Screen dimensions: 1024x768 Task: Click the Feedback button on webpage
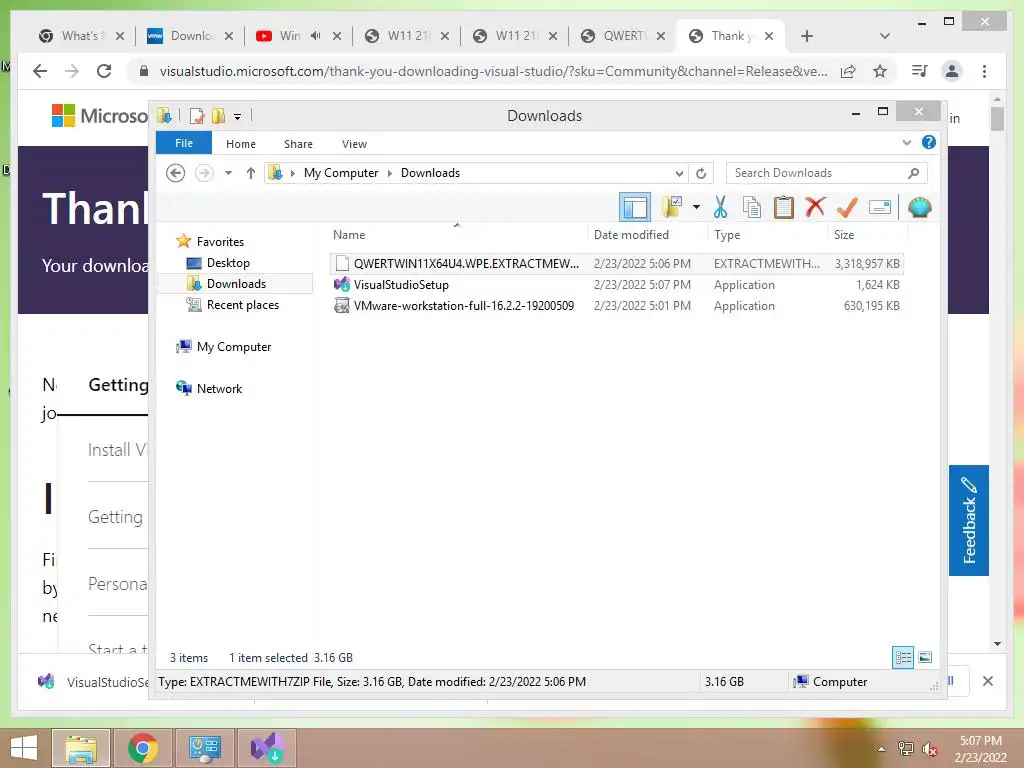pos(969,520)
